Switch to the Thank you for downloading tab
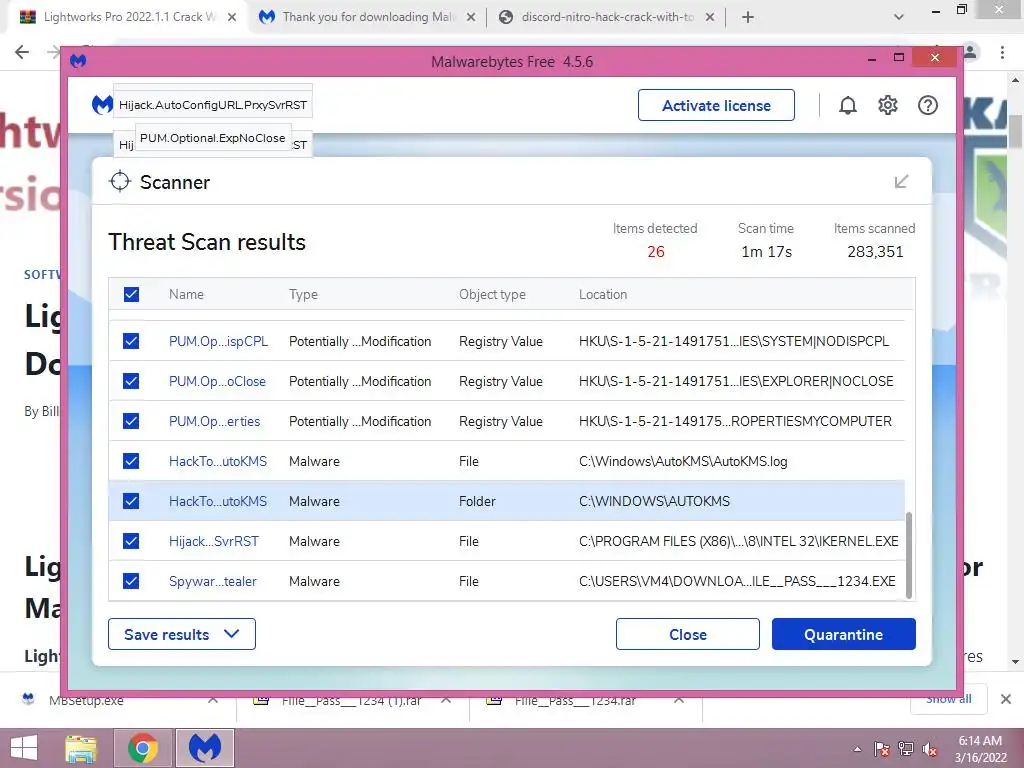 tap(367, 17)
